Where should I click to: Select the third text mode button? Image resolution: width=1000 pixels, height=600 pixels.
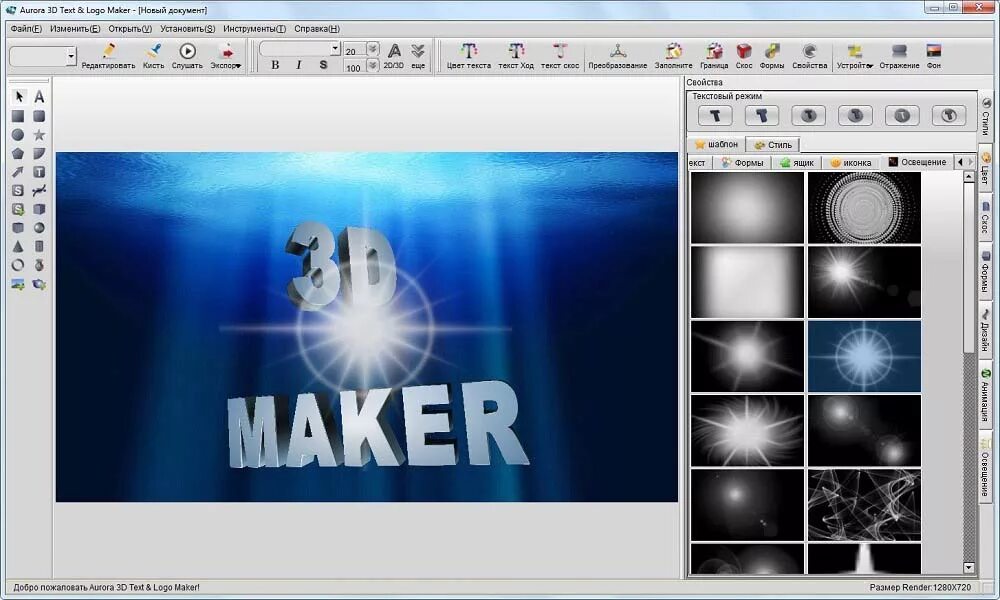(808, 115)
